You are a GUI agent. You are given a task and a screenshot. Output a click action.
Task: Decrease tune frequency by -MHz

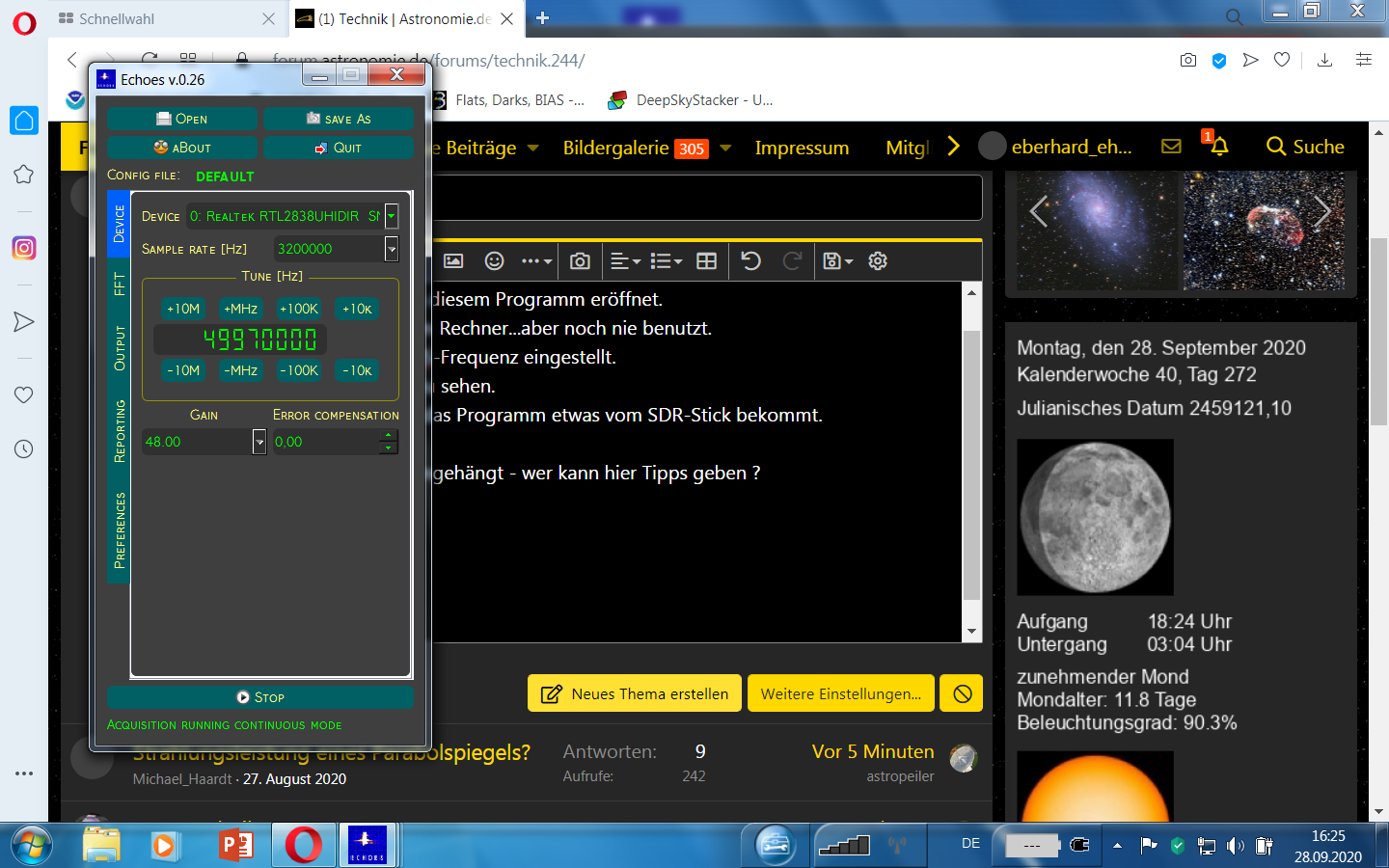241,370
